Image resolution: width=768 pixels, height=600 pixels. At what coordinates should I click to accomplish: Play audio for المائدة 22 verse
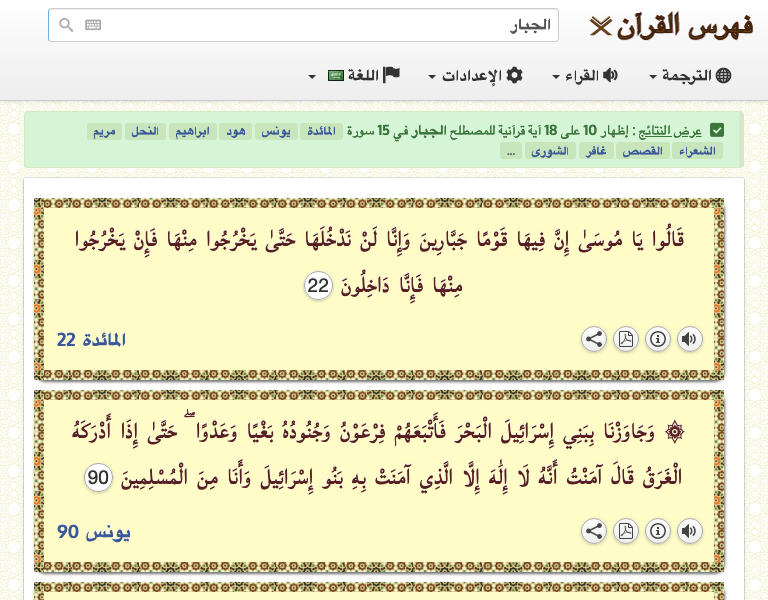(690, 339)
